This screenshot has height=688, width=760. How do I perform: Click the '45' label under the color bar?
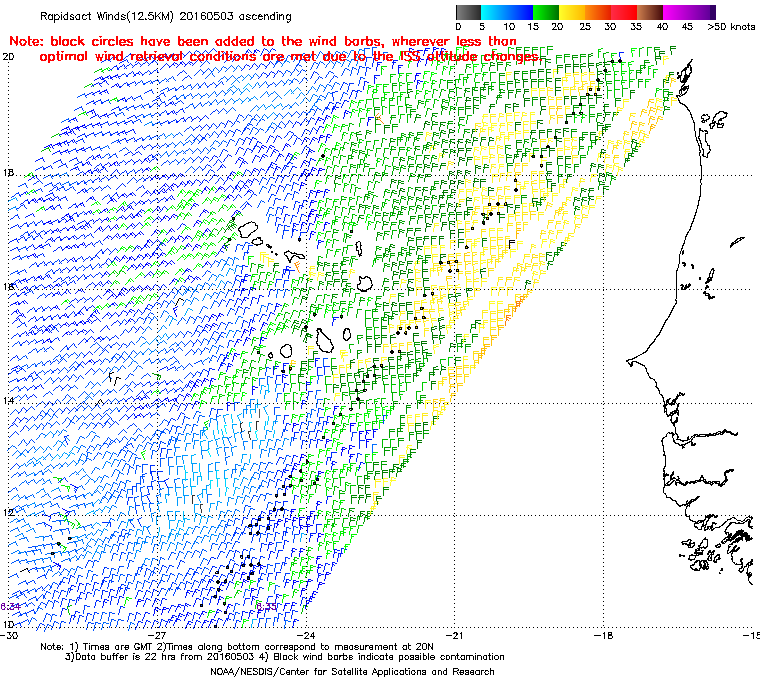[x=687, y=27]
